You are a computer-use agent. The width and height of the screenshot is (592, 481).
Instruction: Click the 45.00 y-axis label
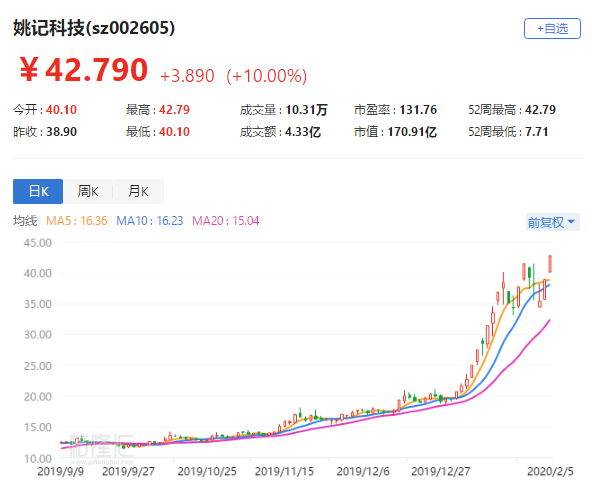pyautogui.click(x=38, y=242)
